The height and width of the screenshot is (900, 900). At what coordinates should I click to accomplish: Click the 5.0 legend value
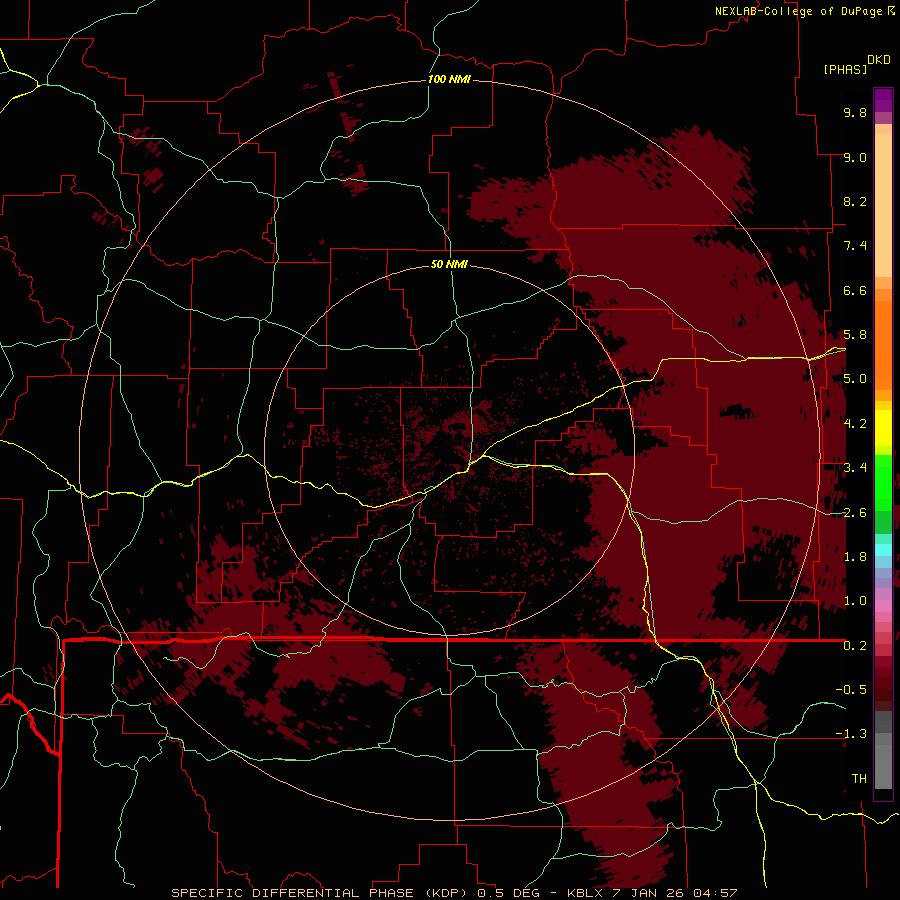(x=855, y=379)
